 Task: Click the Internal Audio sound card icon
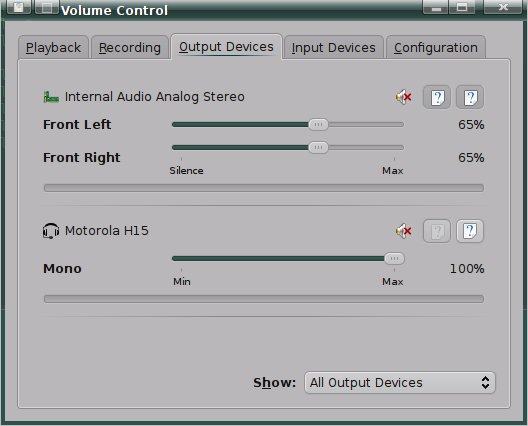pyautogui.click(x=51, y=97)
